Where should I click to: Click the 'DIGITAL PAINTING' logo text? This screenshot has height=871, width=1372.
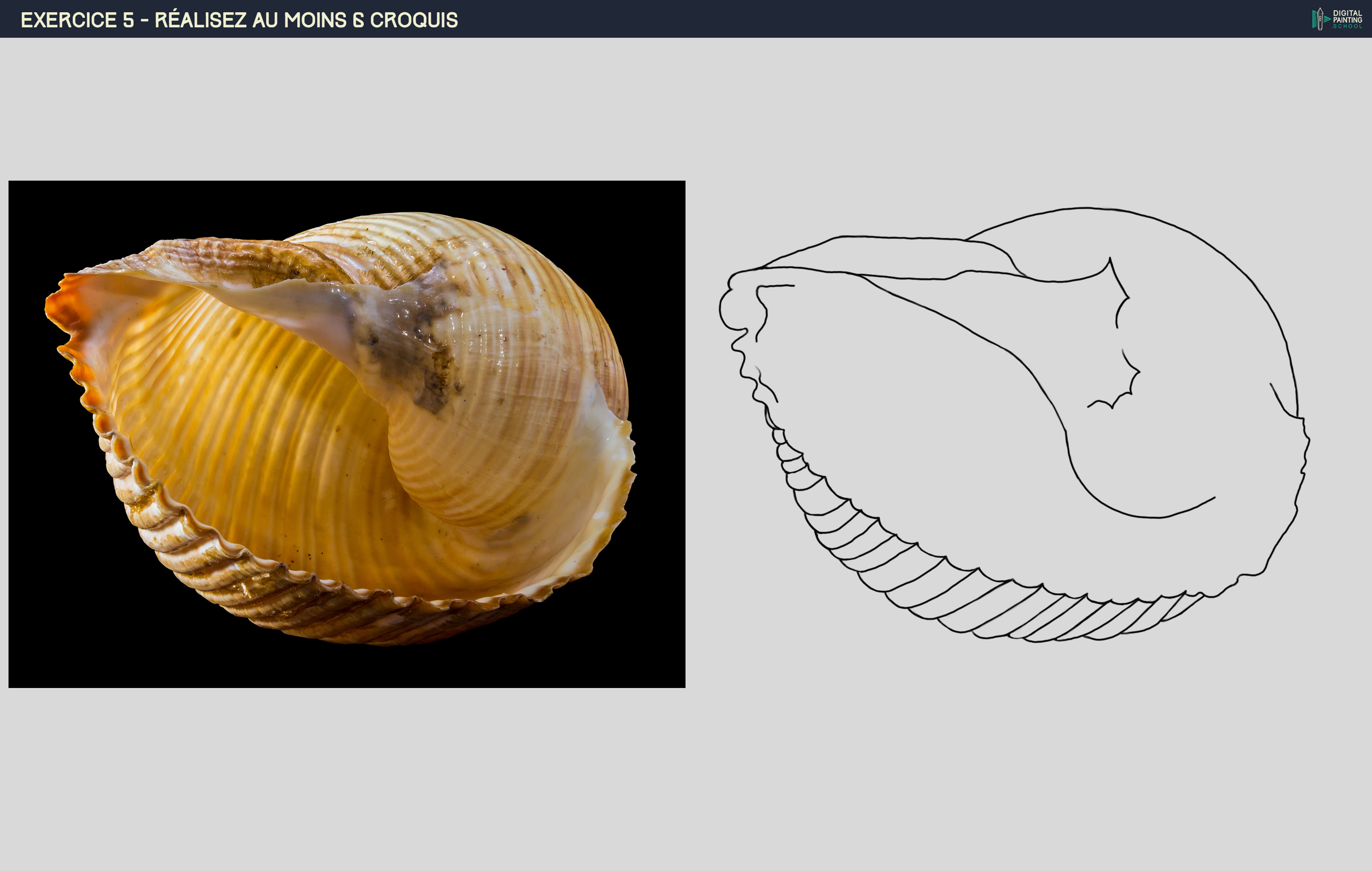coord(1347,16)
